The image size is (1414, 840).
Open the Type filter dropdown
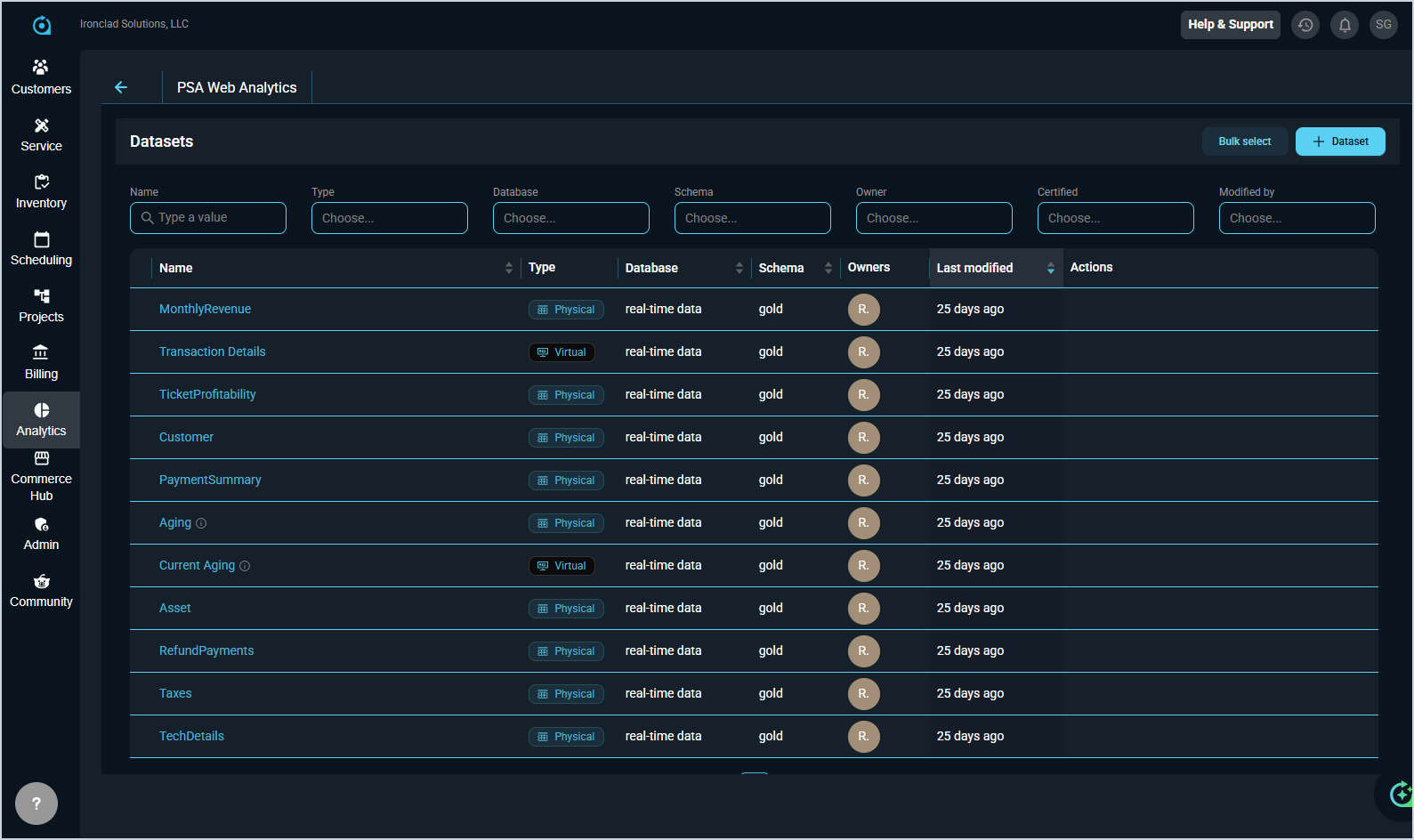389,218
